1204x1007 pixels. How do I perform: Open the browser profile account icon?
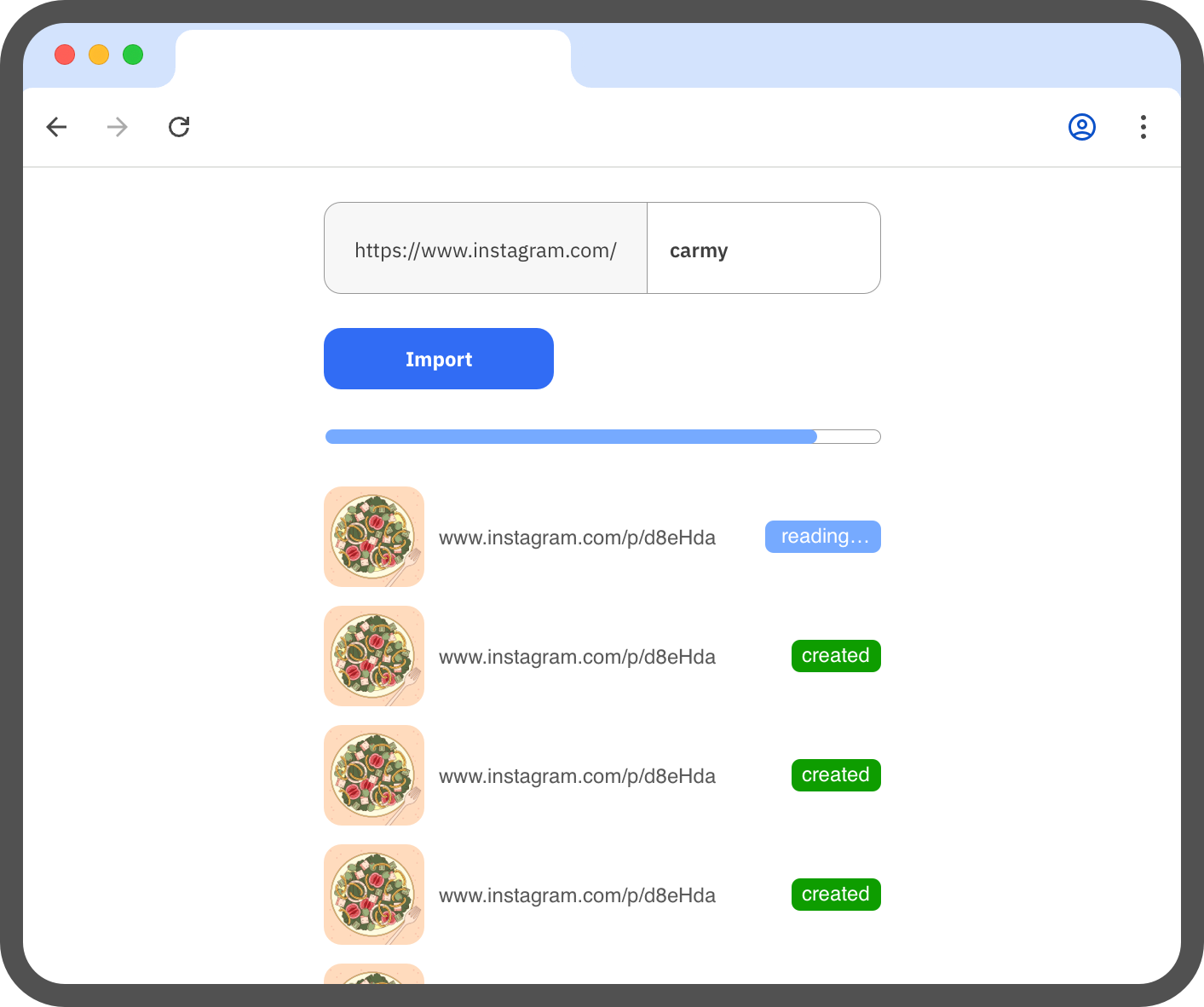1081,126
